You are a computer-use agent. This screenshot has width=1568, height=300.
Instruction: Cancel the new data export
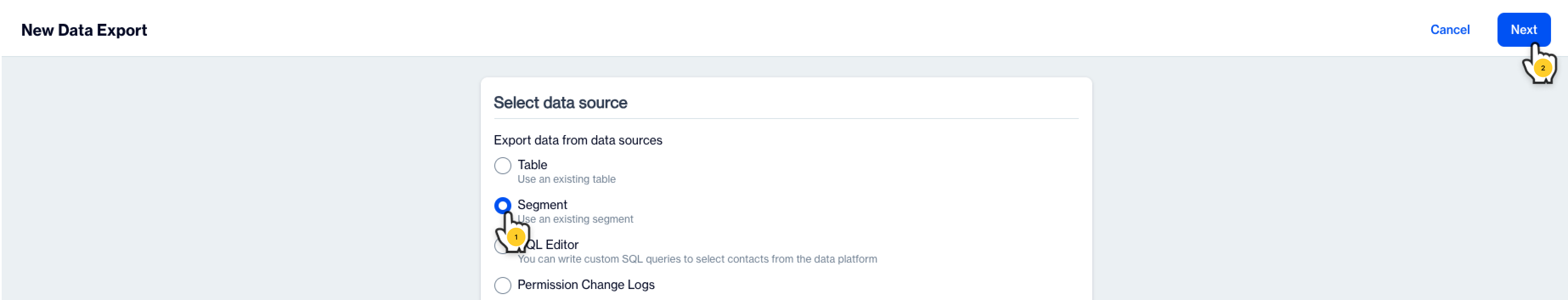pyautogui.click(x=1450, y=30)
